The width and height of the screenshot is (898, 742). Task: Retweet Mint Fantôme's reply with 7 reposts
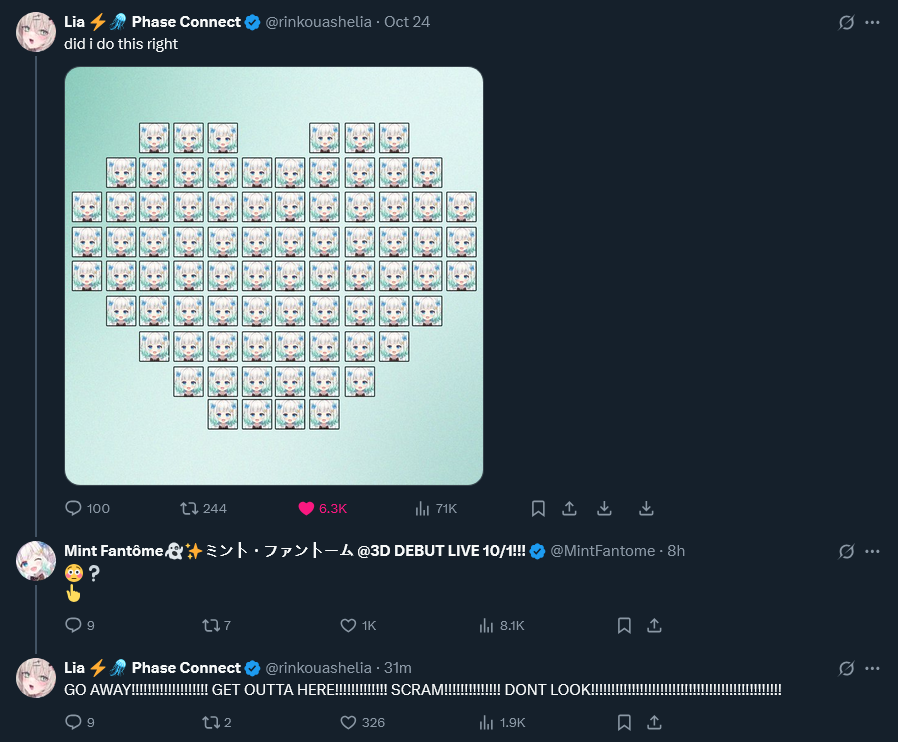click(210, 625)
